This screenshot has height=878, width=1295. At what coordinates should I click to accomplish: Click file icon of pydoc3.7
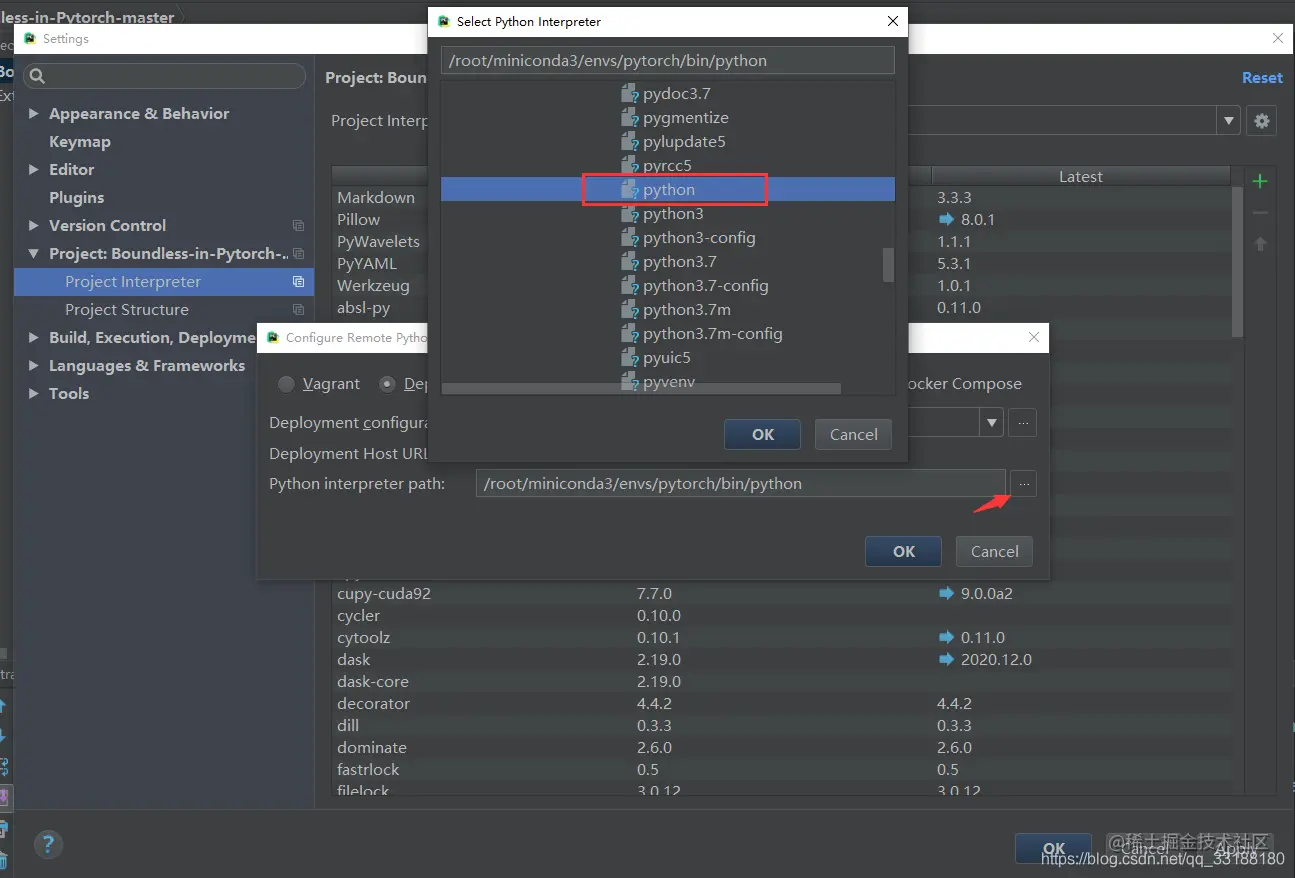click(x=629, y=94)
